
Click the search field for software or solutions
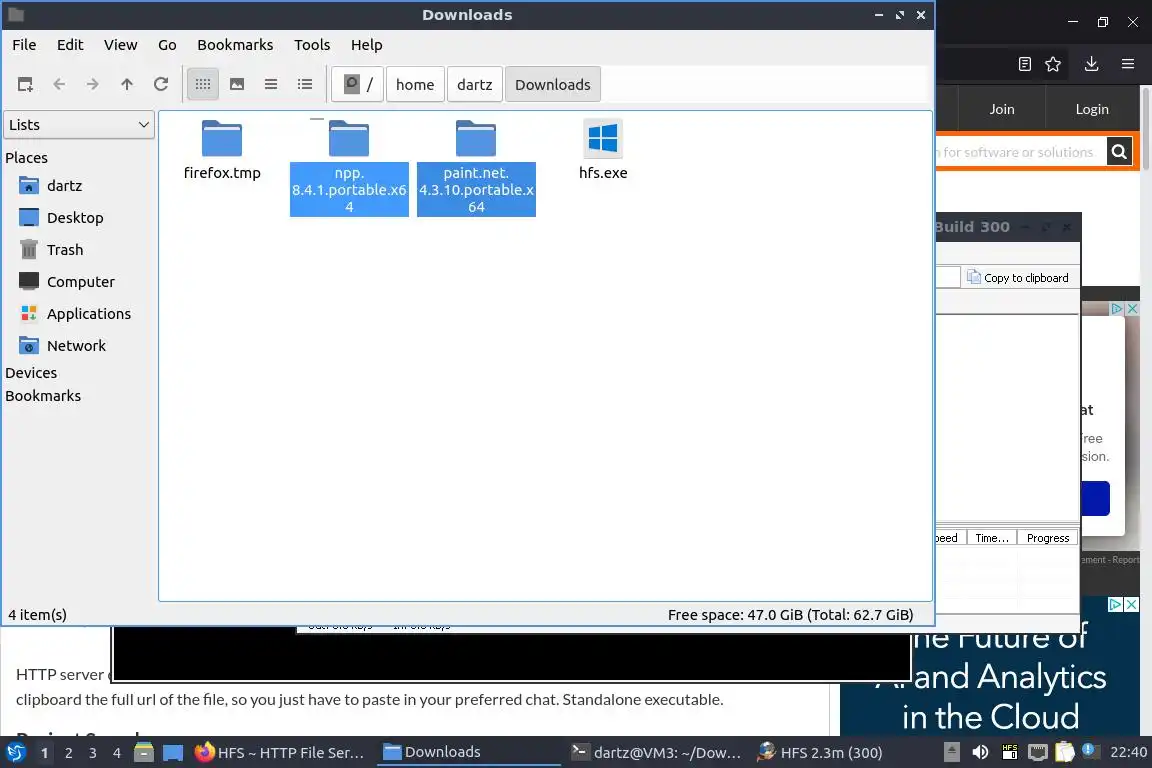tap(1020, 152)
